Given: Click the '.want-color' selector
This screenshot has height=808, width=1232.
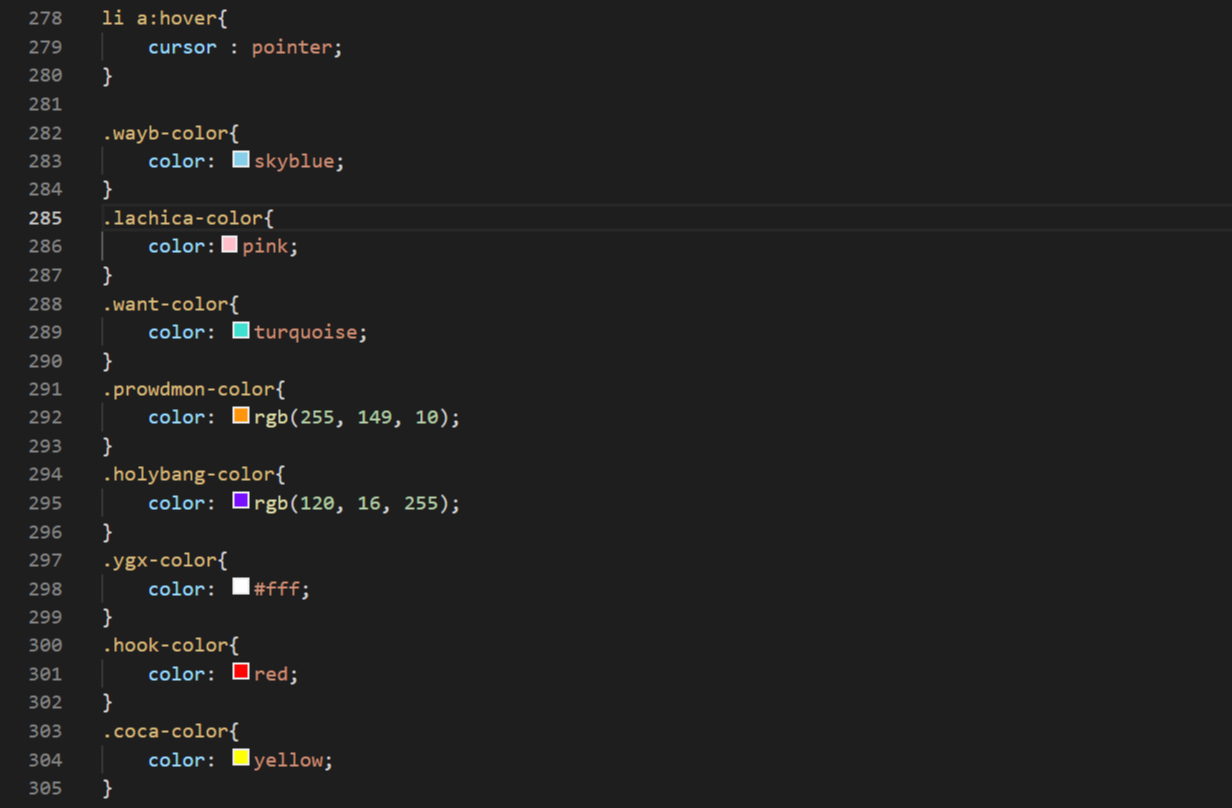Looking at the screenshot, I should pyautogui.click(x=165, y=304).
